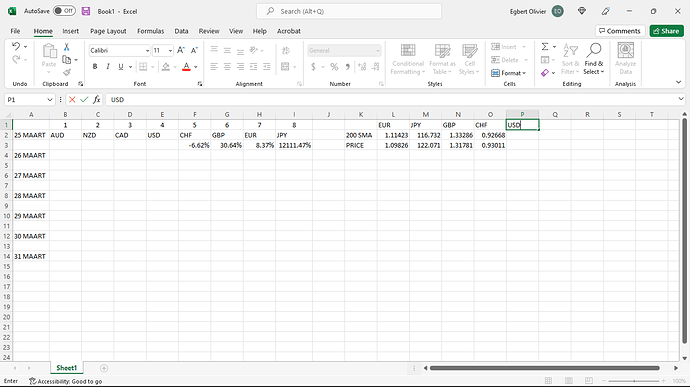690x387 pixels.
Task: Open Cell Styles gallery
Action: pyautogui.click(x=470, y=59)
